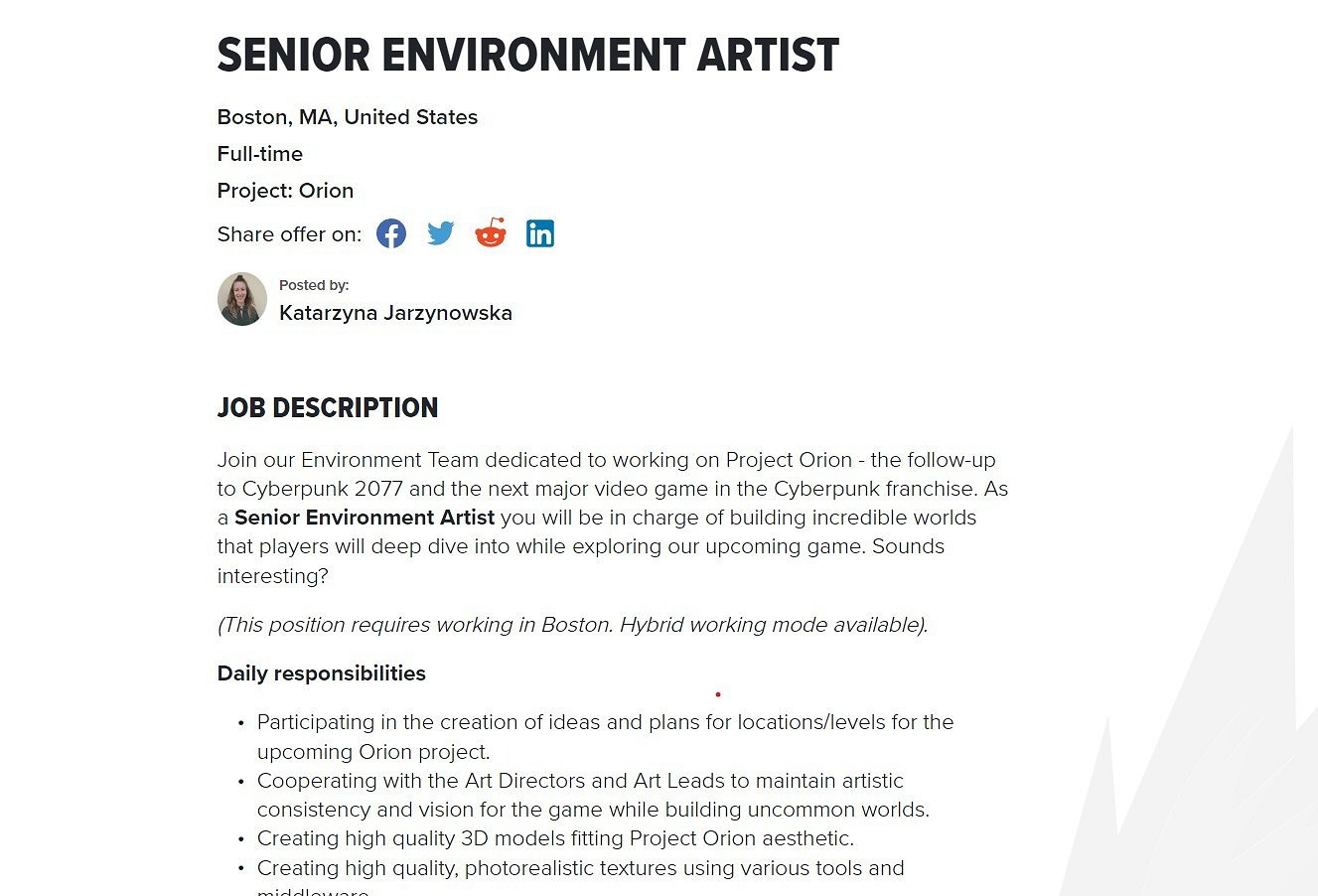Image resolution: width=1318 pixels, height=896 pixels.
Task: Share the offer on Facebook
Action: tap(391, 234)
